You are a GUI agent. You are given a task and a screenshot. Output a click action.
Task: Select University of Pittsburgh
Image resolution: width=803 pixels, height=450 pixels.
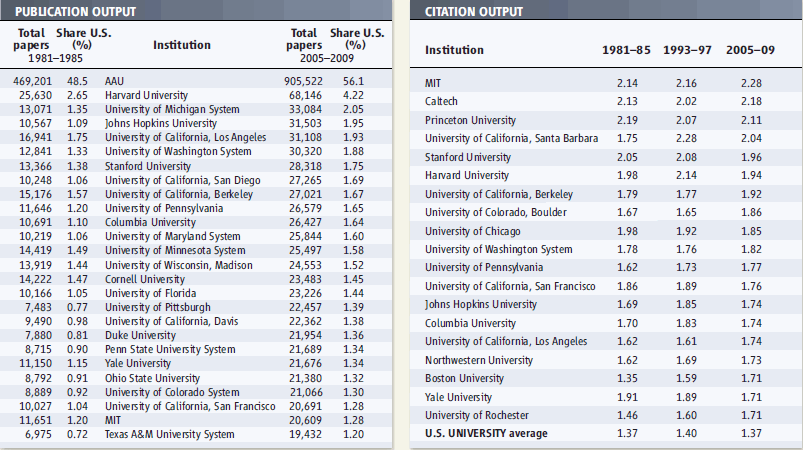tap(158, 307)
